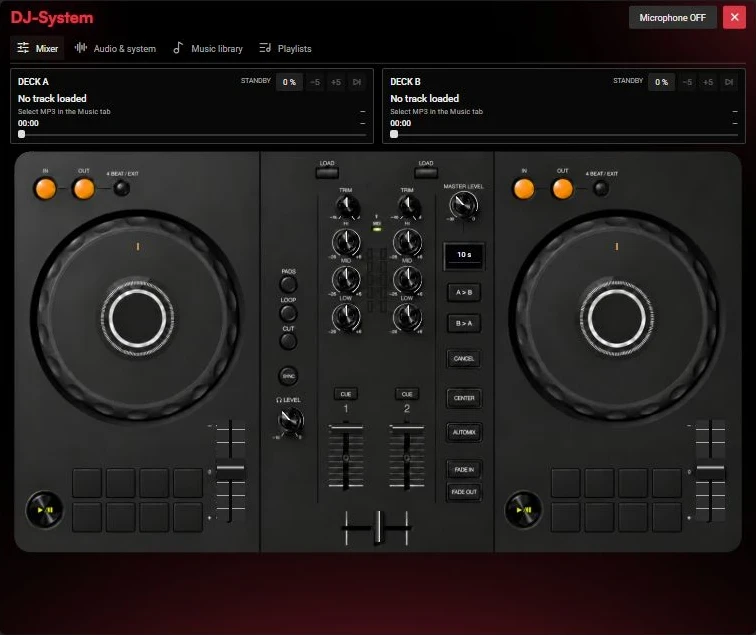Click the channel 2 MID EQ knob
The image size is (756, 635).
point(407,279)
